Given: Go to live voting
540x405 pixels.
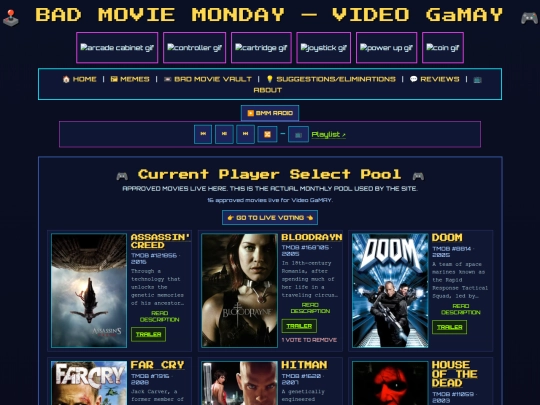Looking at the screenshot, I should [x=270, y=218].
